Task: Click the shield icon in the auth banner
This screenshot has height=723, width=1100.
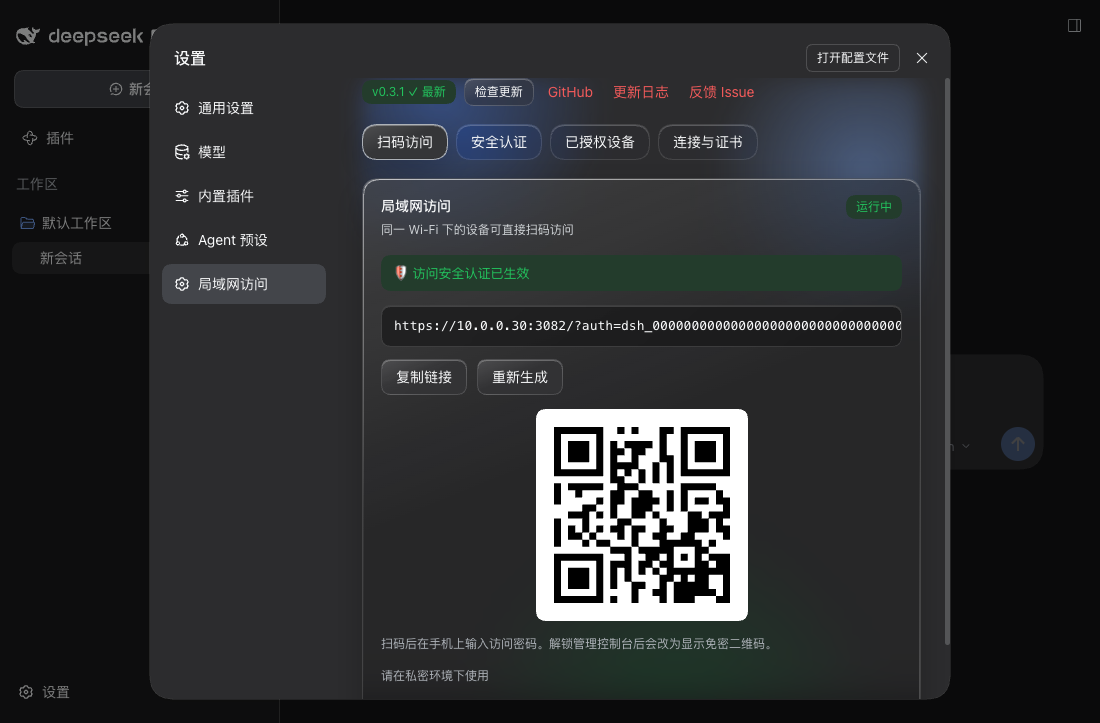Action: [x=401, y=273]
